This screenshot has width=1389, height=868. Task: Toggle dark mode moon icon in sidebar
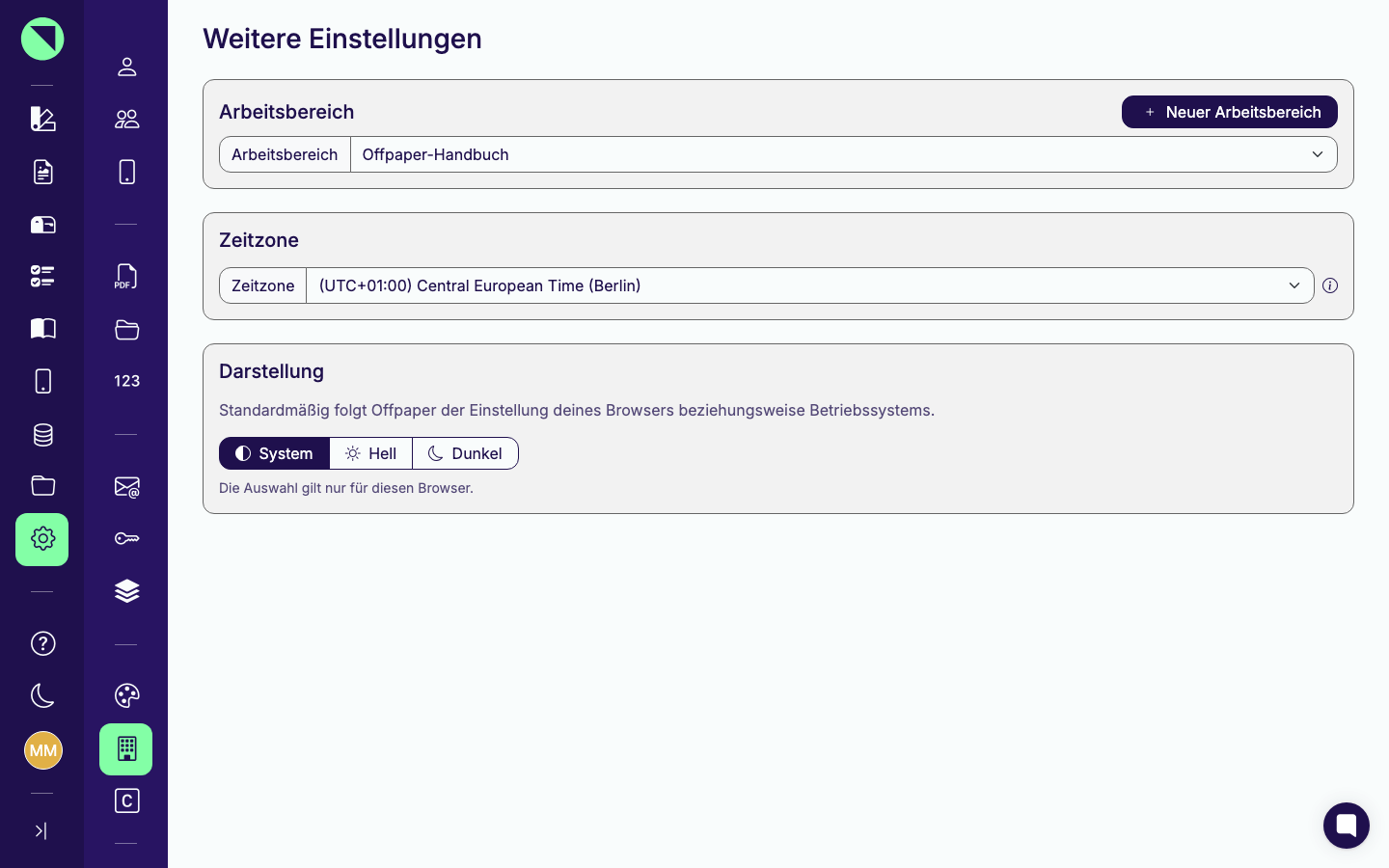[42, 695]
